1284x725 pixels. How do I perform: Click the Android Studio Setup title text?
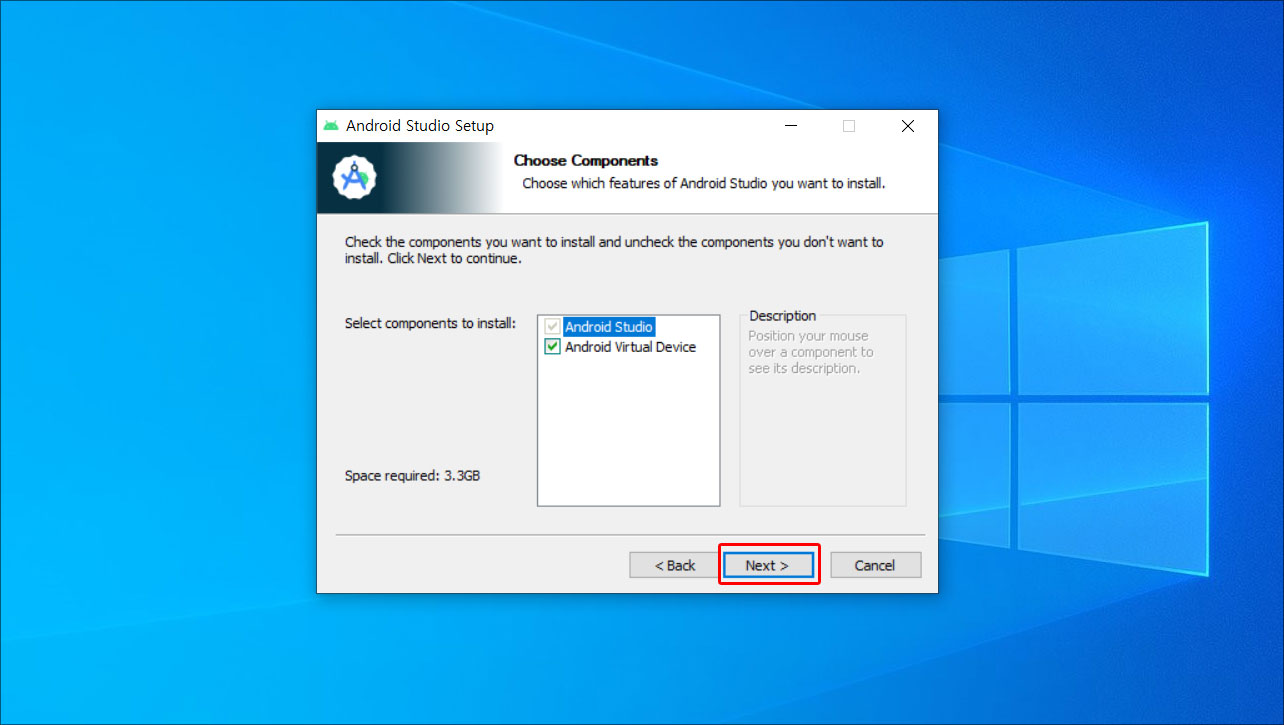420,126
